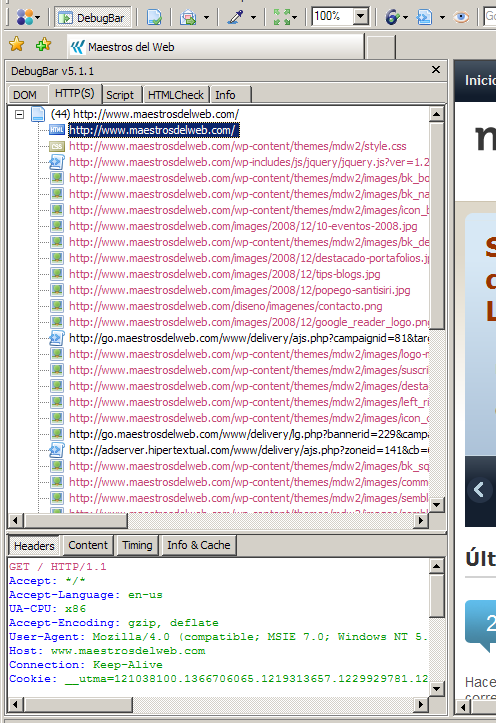Select go.maestrosdelweb.com ajs.php campaignid=81 request
This screenshot has width=496, height=723.
point(249,338)
